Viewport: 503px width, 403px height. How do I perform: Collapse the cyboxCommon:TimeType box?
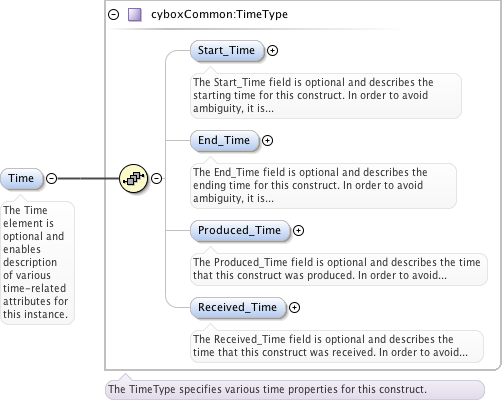pyautogui.click(x=114, y=15)
